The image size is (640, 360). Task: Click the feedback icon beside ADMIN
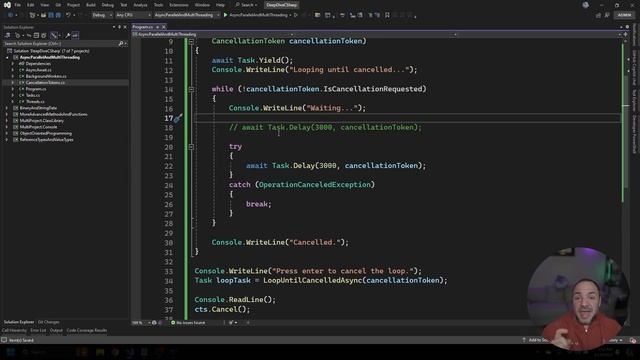coord(607,15)
